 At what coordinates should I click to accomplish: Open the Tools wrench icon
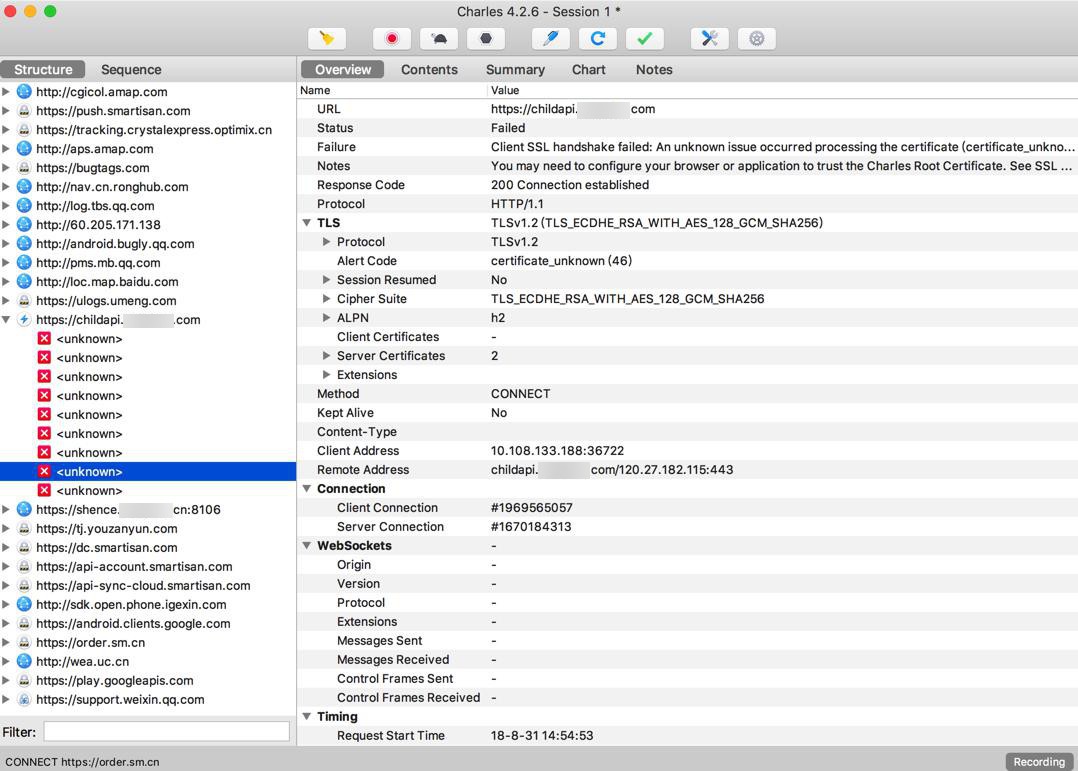click(x=710, y=39)
